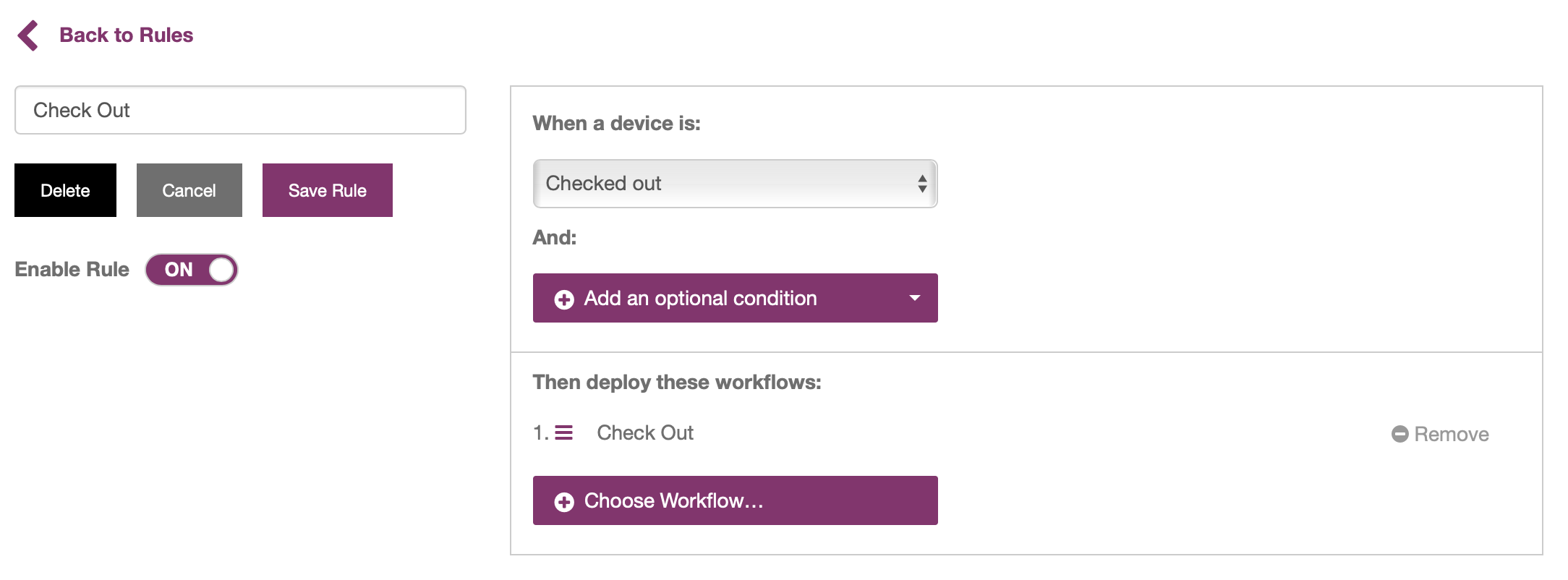
Task: Expand the Add an optional condition menu
Action: [735, 298]
